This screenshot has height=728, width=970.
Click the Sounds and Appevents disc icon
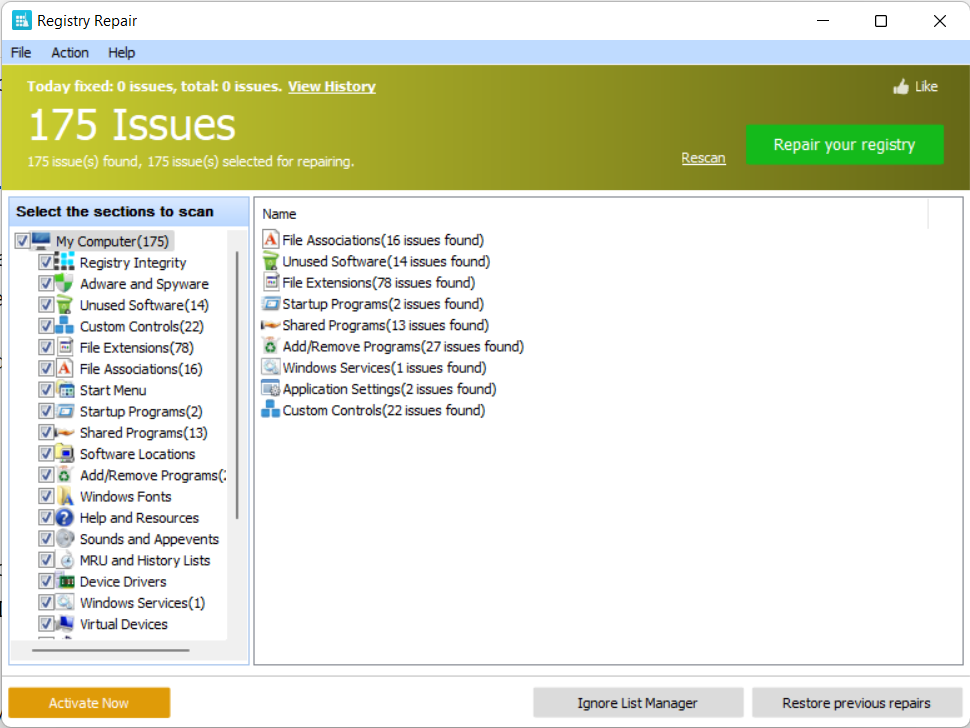(x=64, y=539)
